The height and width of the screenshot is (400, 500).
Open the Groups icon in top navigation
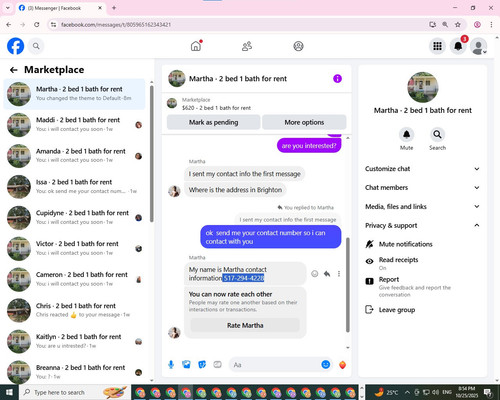(x=298, y=46)
